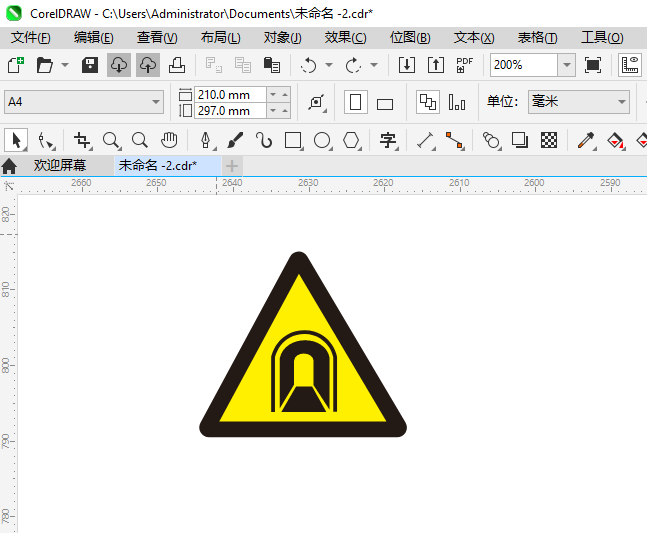This screenshot has width=647, height=533.
Task: Undo the last action
Action: (x=308, y=65)
